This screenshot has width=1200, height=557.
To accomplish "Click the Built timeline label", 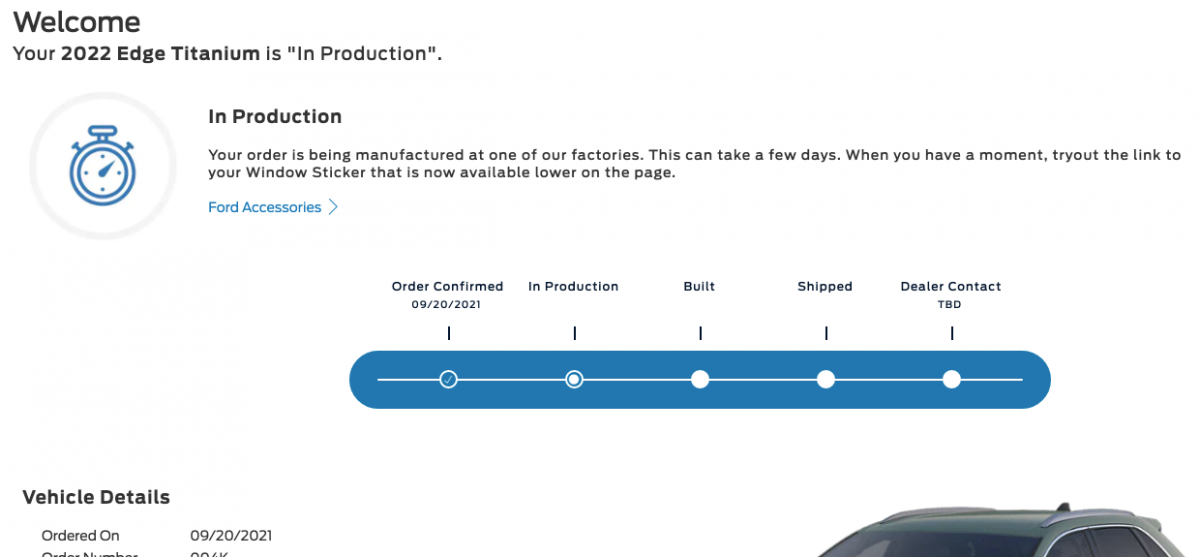I will tap(699, 286).
